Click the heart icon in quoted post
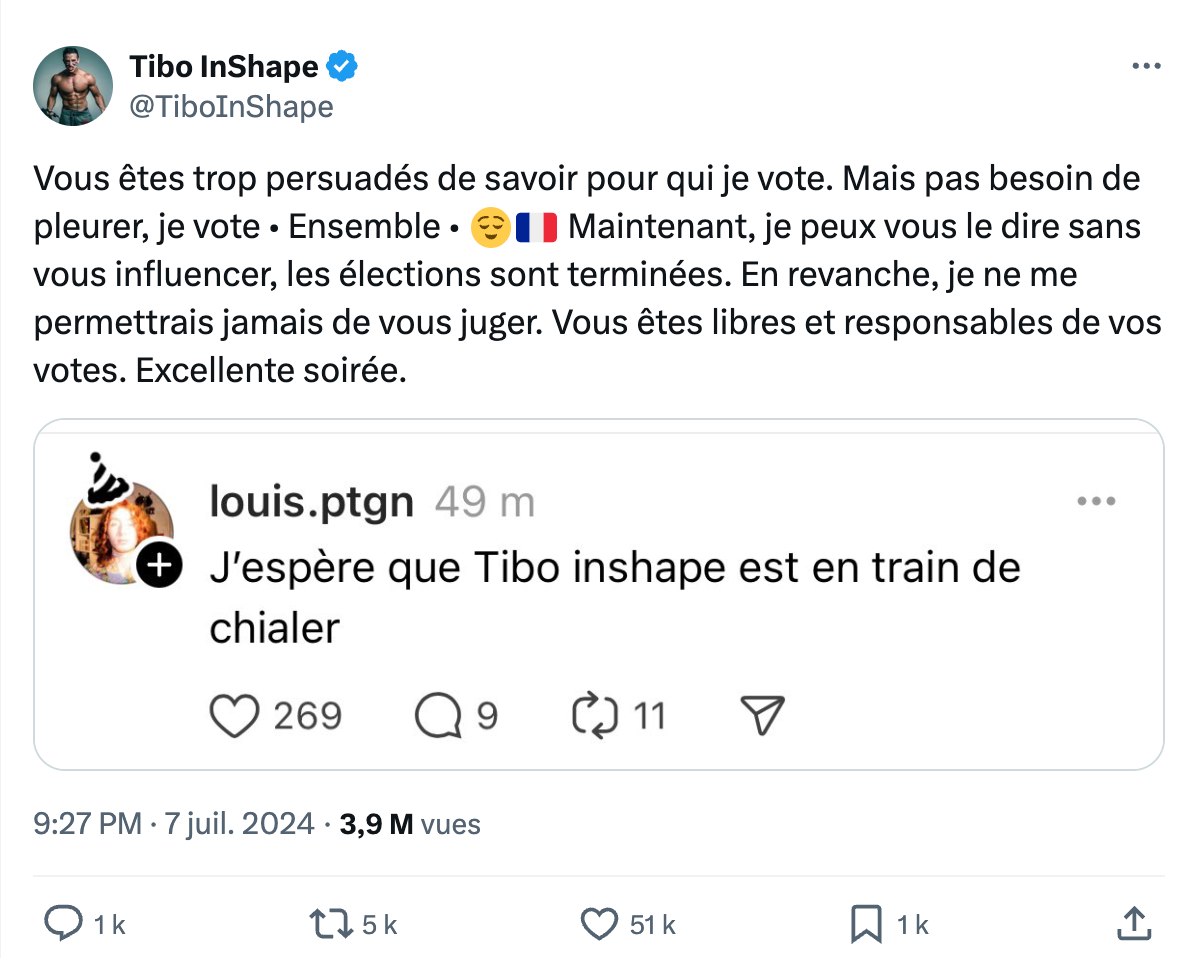This screenshot has width=1196, height=978. [x=234, y=716]
